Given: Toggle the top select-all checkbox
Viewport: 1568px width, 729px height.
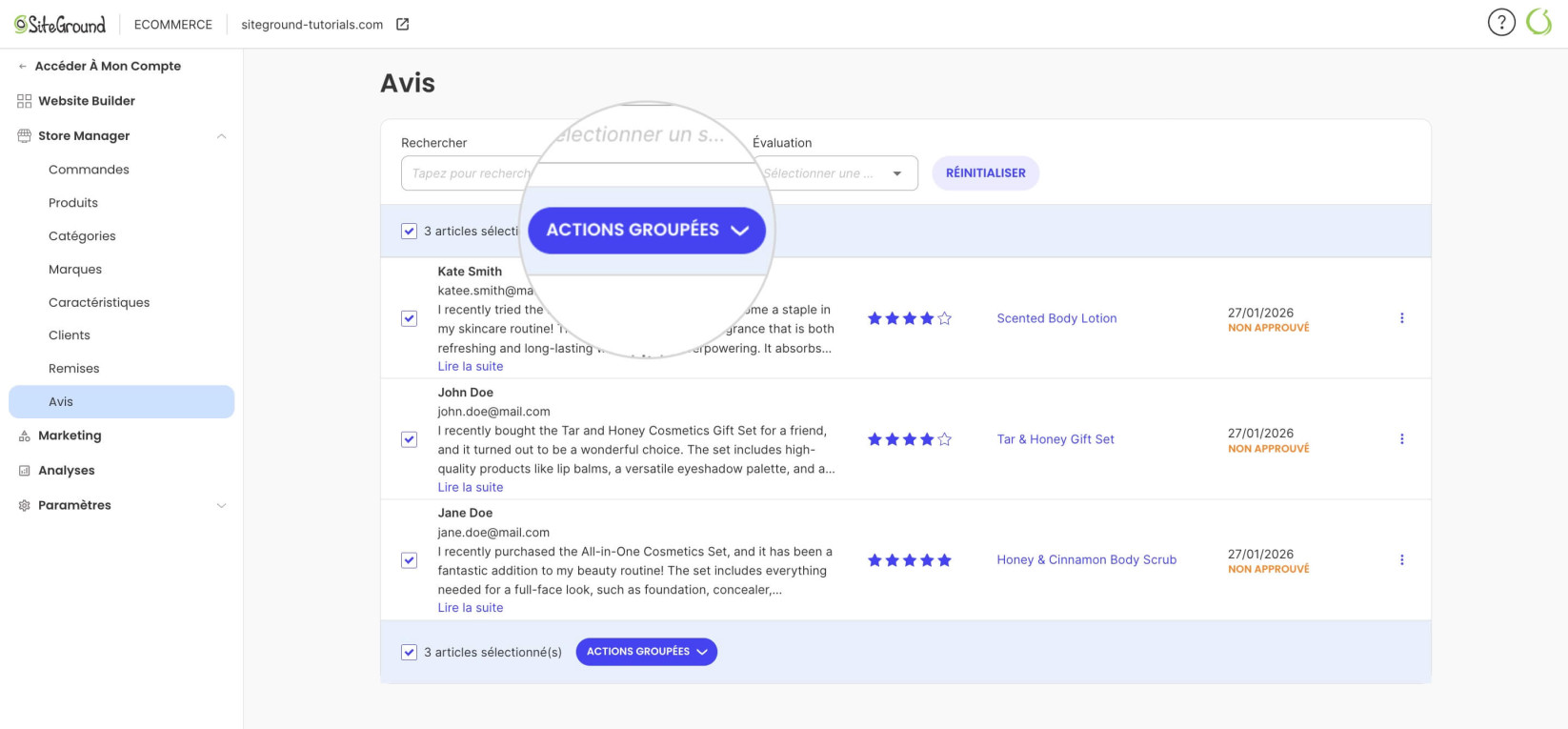Looking at the screenshot, I should pyautogui.click(x=410, y=231).
